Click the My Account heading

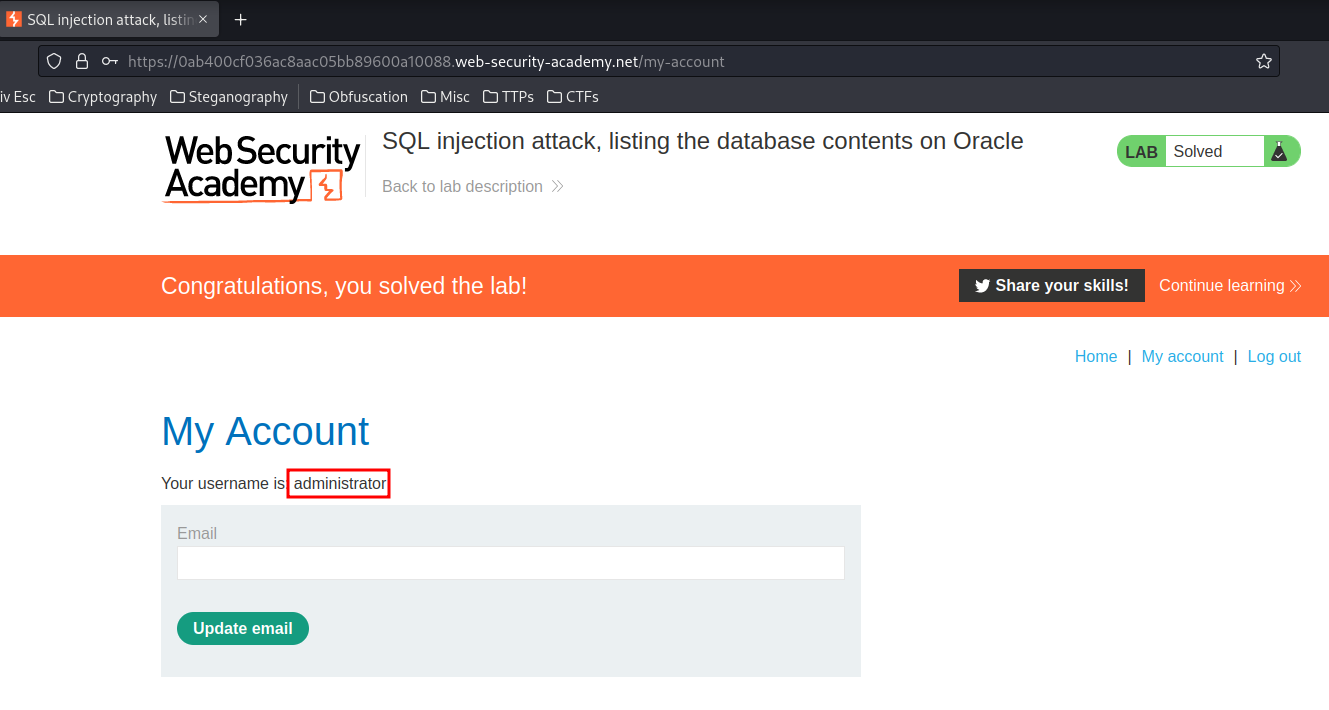(265, 431)
